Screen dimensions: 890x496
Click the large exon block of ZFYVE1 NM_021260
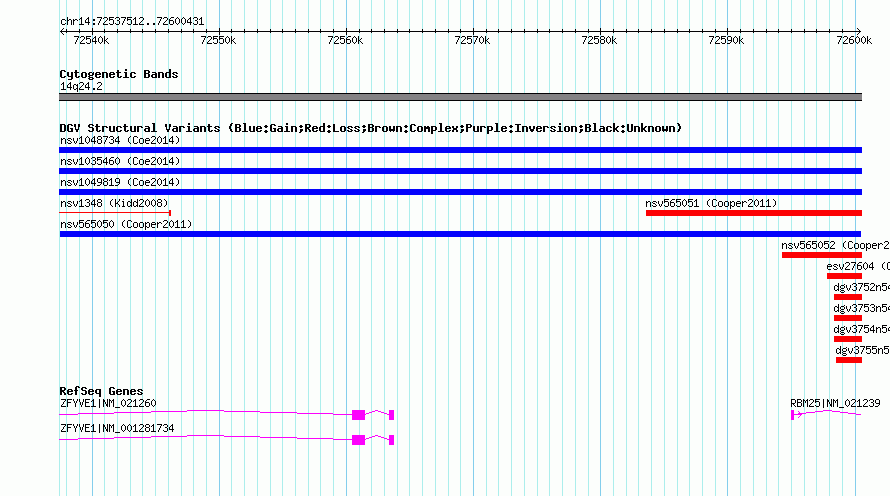click(358, 415)
